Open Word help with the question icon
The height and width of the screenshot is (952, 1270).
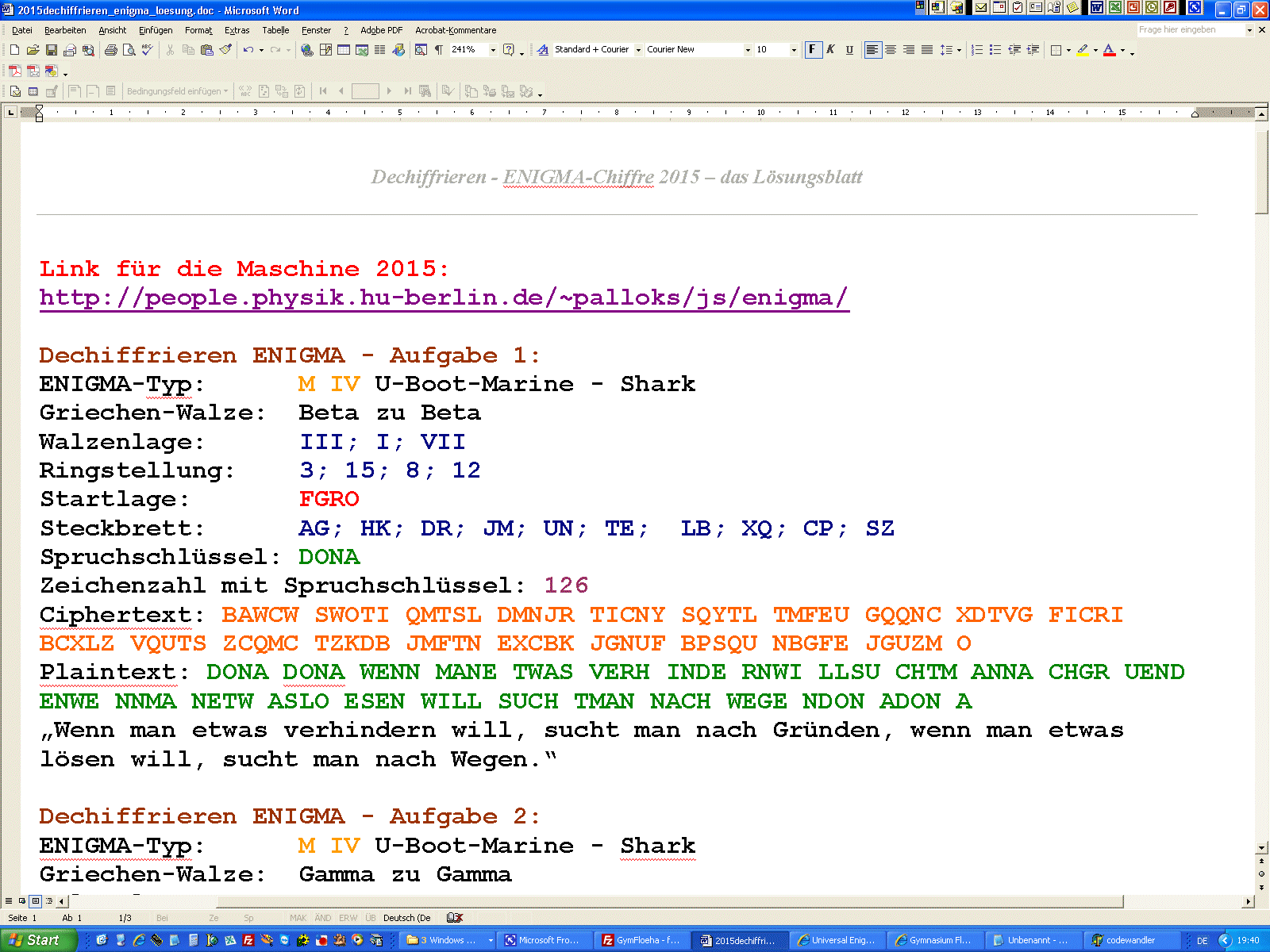509,50
